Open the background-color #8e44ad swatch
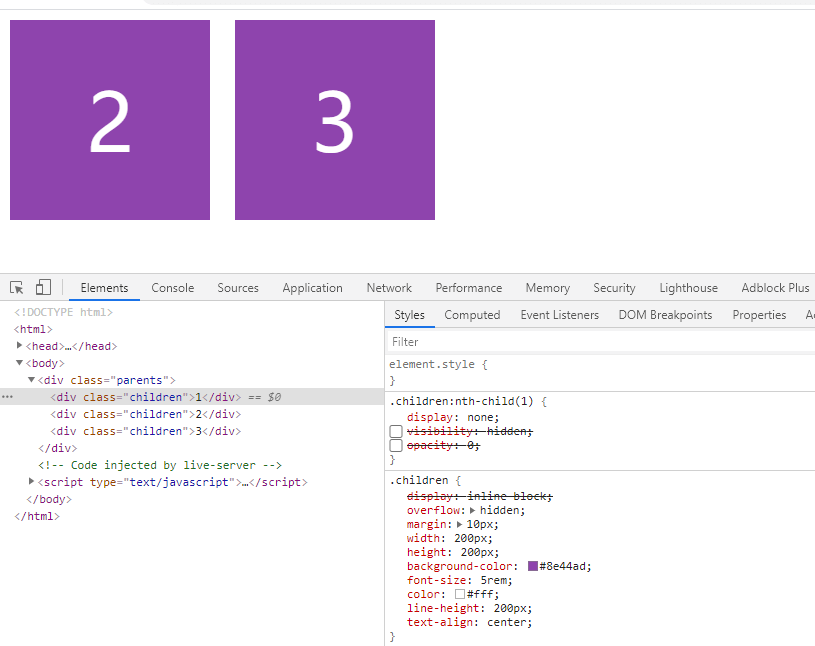This screenshot has width=815, height=646. 533,566
